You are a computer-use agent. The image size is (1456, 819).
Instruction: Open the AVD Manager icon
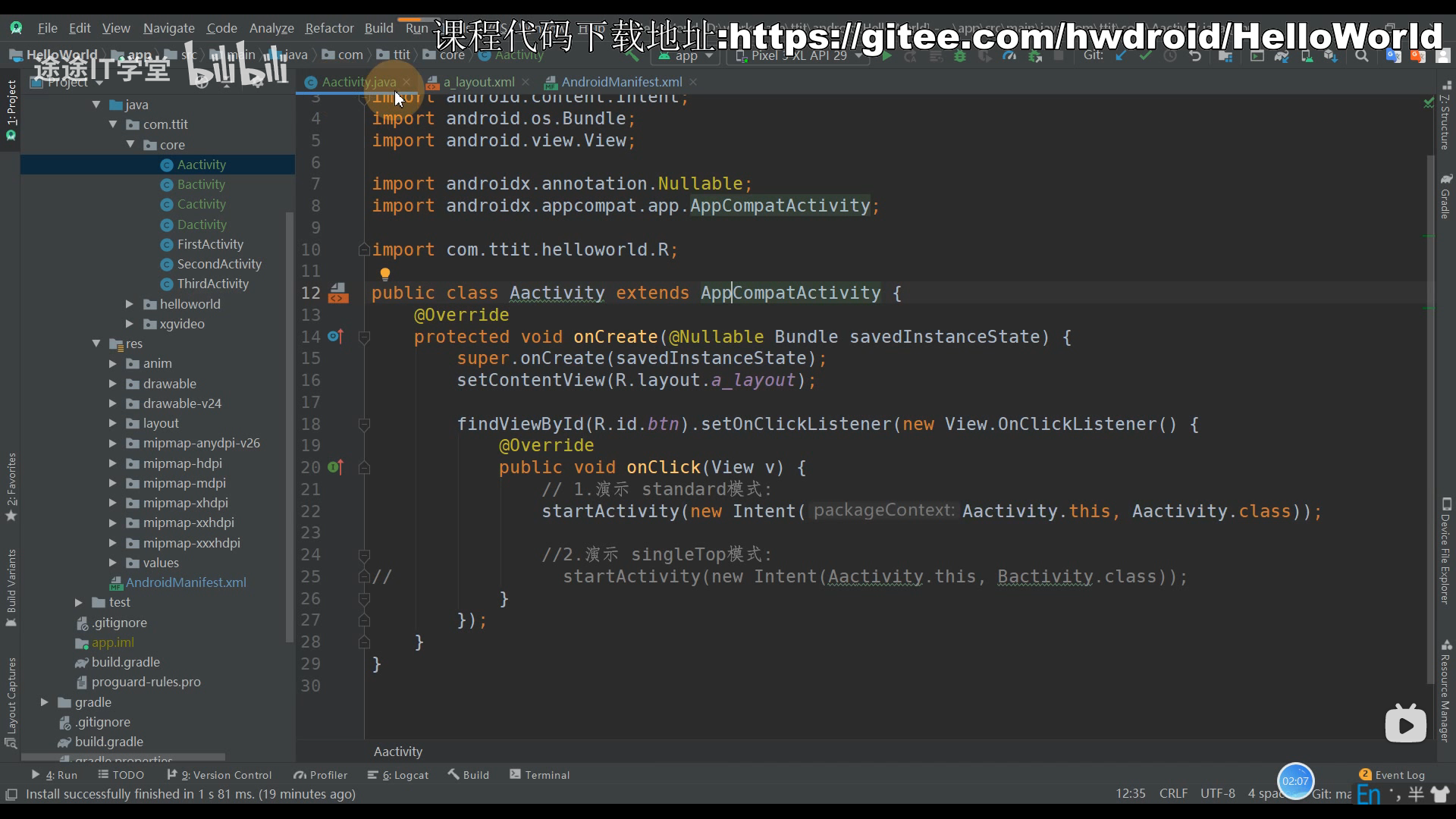[1307, 56]
